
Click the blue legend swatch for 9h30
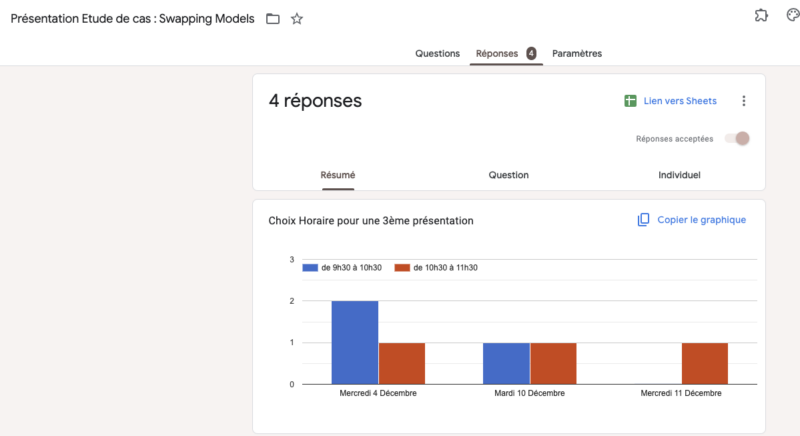(x=310, y=268)
